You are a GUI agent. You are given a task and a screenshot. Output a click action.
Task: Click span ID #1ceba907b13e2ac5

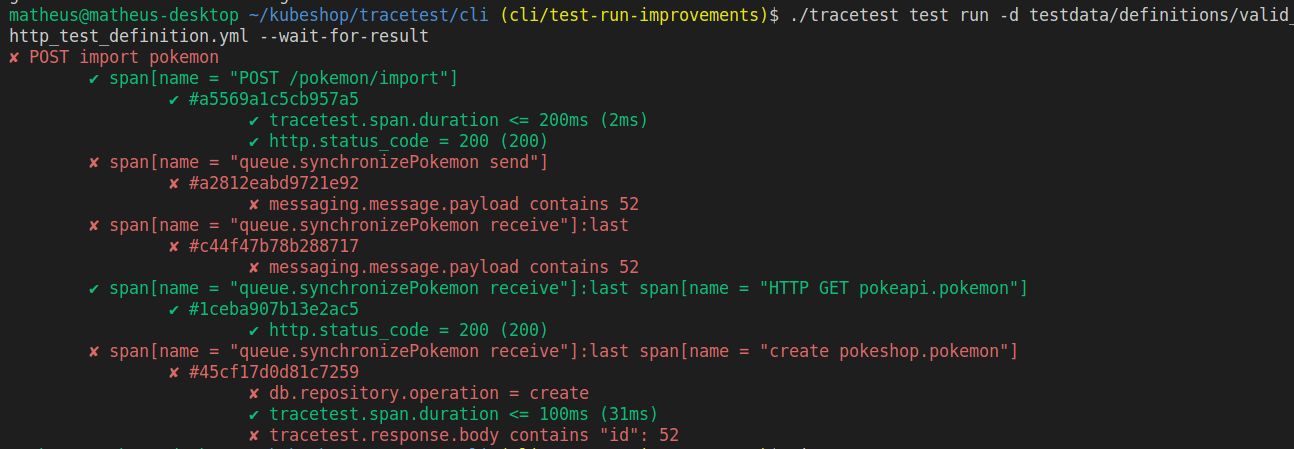(x=274, y=309)
